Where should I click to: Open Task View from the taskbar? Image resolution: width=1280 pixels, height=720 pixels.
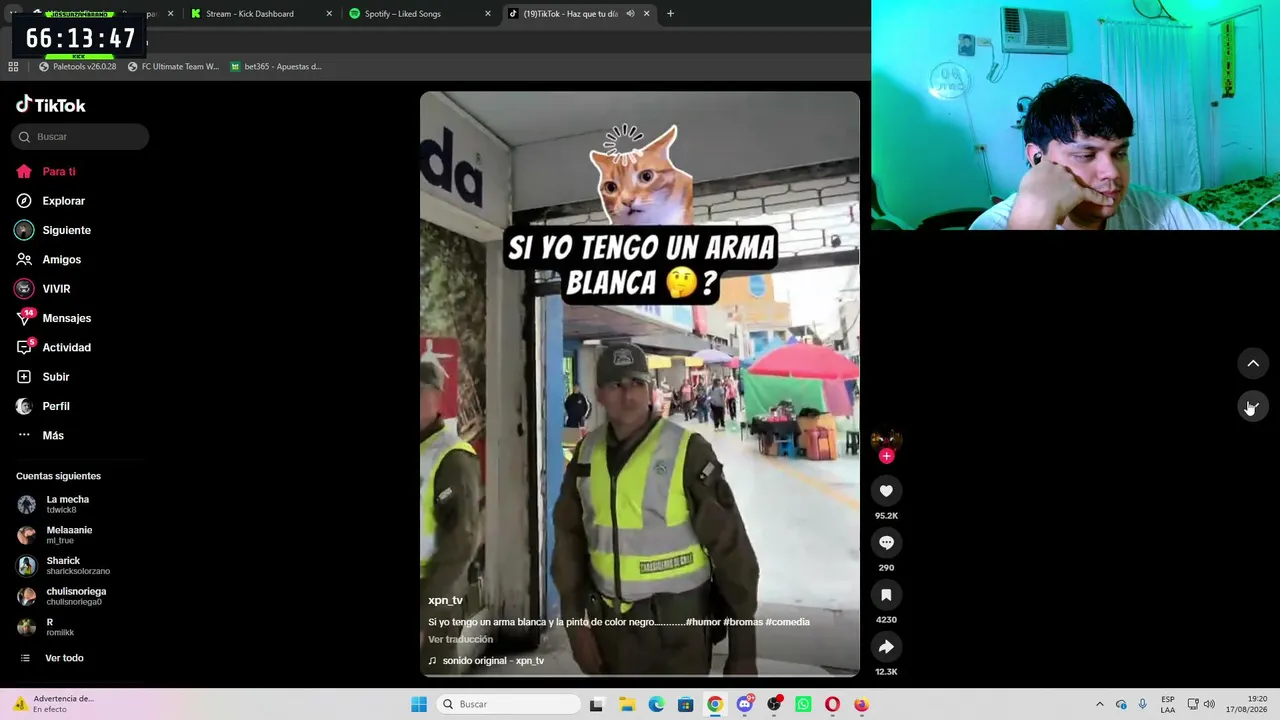pos(596,704)
